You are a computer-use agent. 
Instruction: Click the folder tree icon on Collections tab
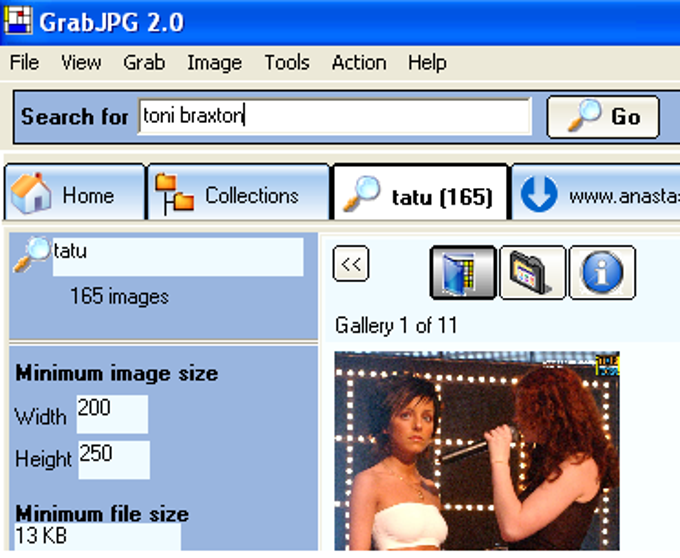(174, 194)
